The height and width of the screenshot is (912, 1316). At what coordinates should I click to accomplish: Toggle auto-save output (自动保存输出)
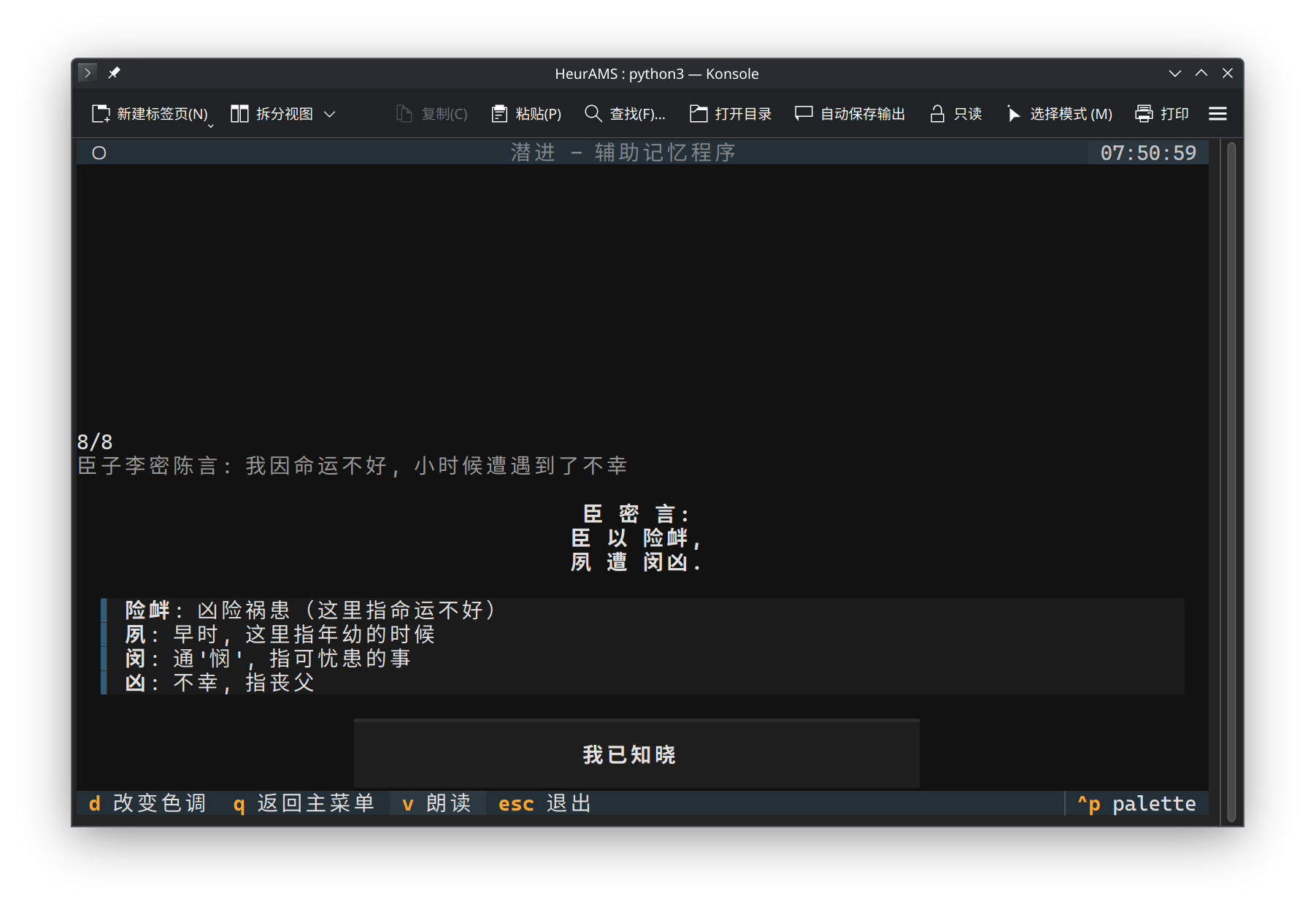804,114
